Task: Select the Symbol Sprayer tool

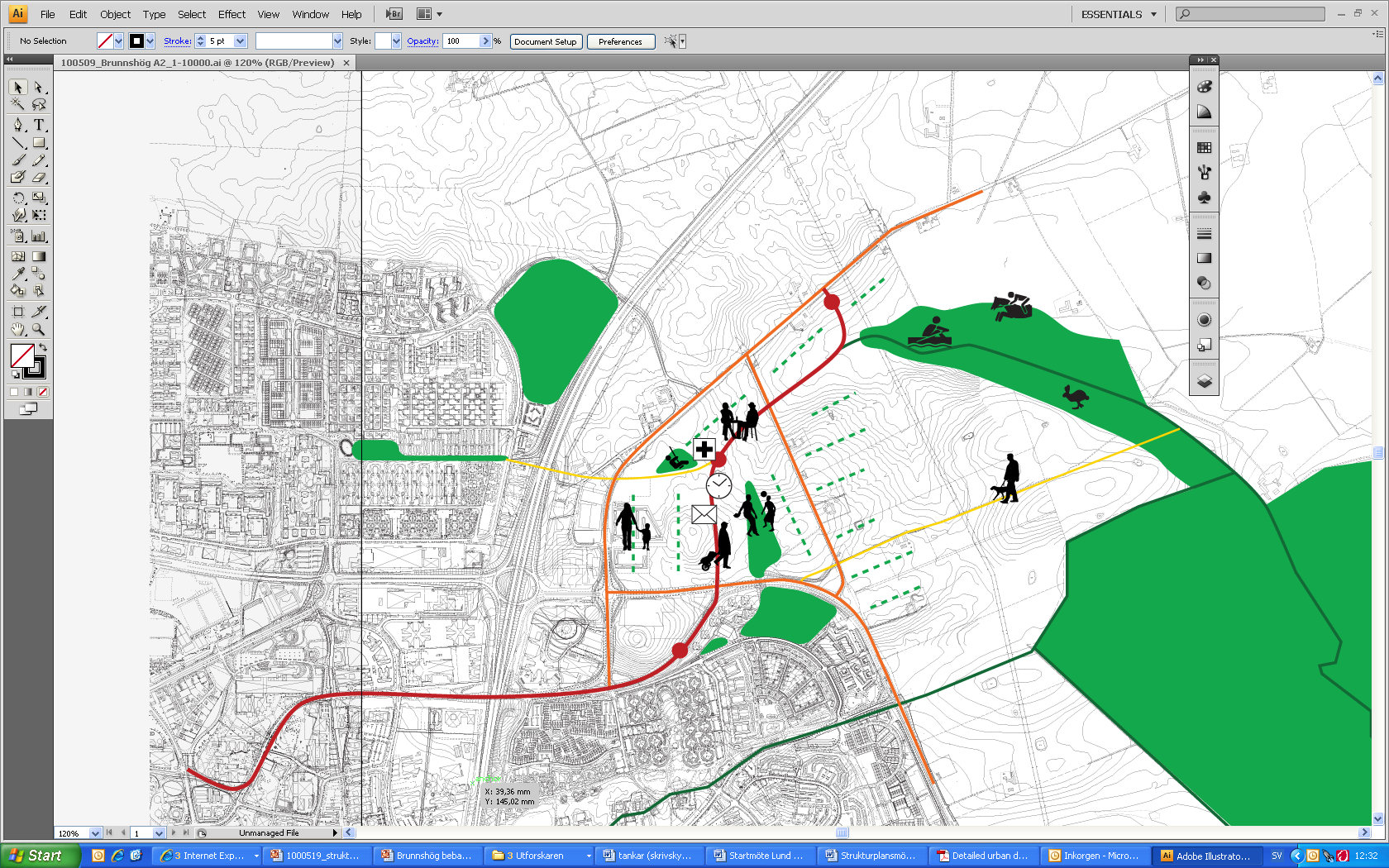Action: [18, 236]
